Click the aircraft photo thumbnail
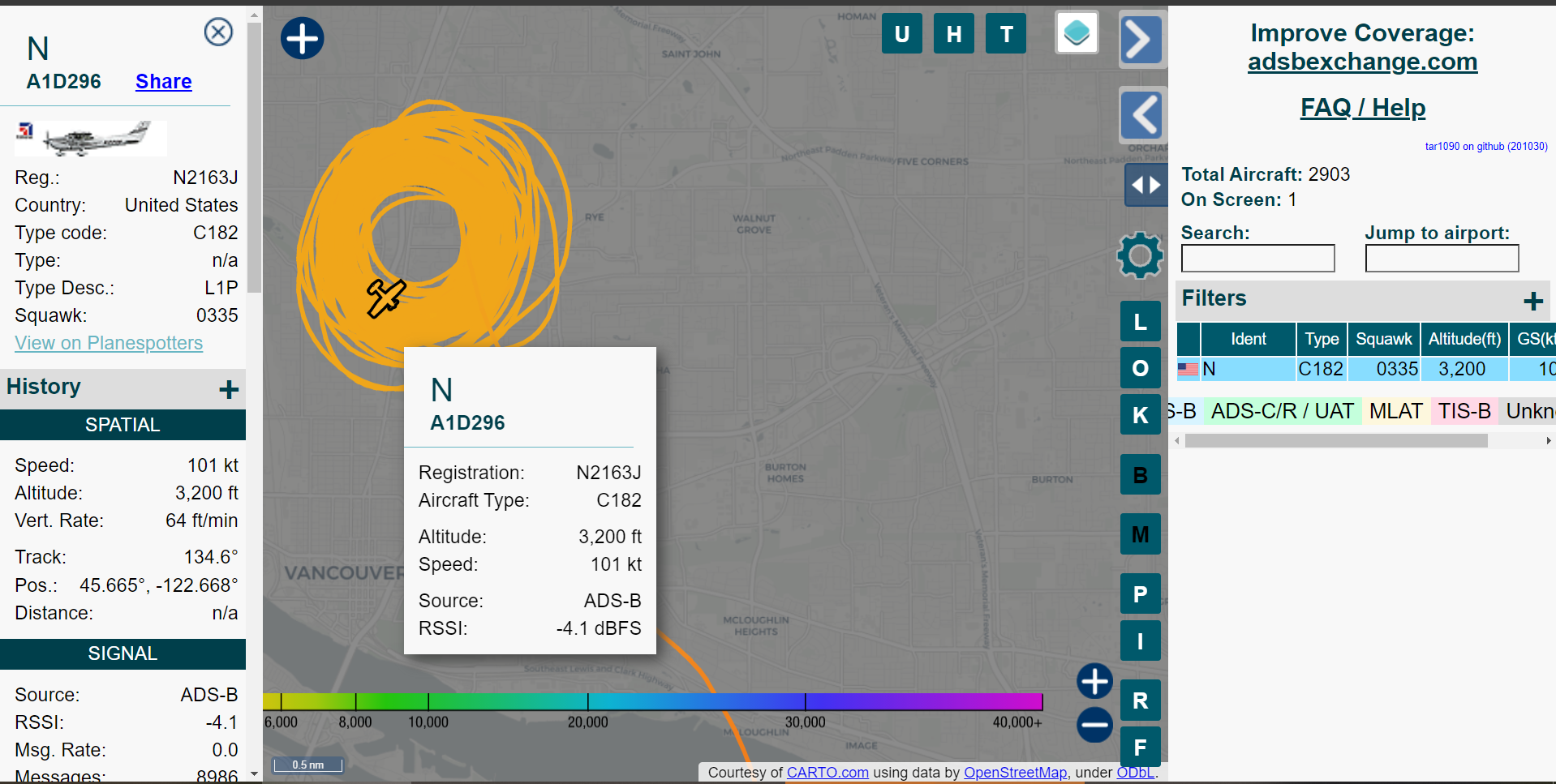1556x784 pixels. coord(91,138)
